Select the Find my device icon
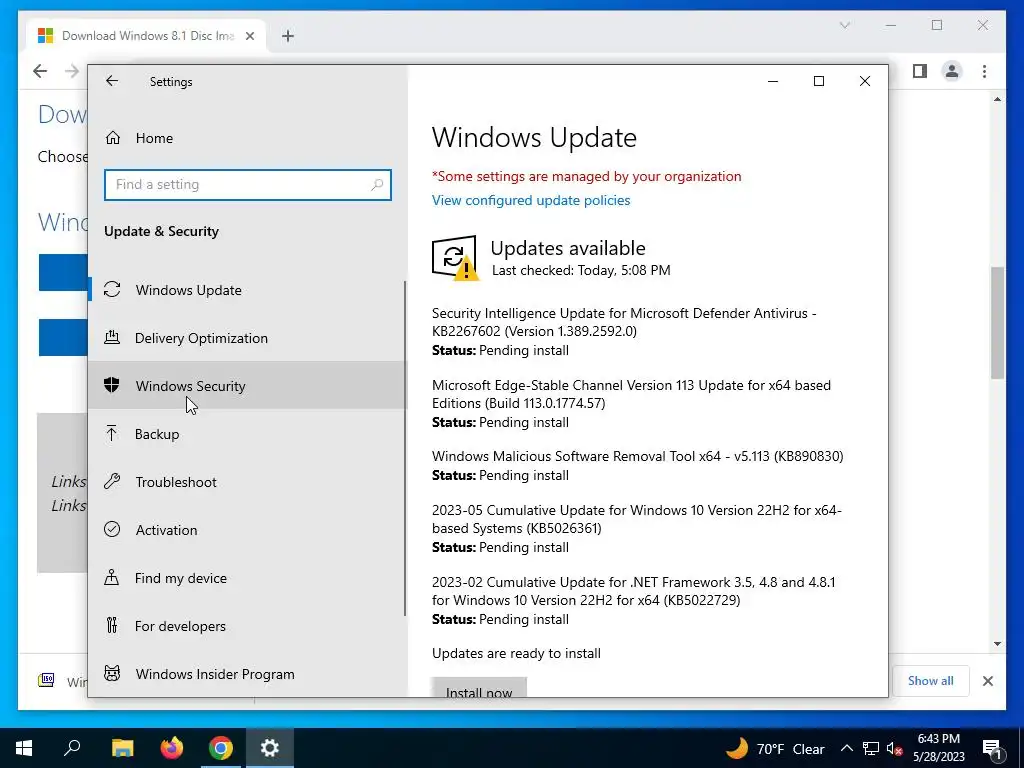Screen dimensions: 1024x768 point(112,577)
